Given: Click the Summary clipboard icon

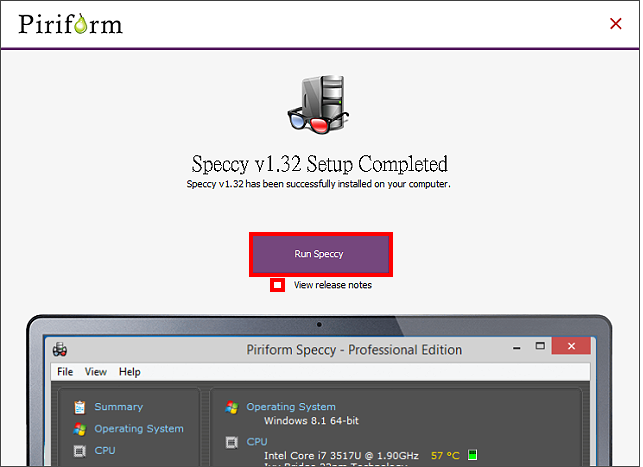Looking at the screenshot, I should point(80,407).
